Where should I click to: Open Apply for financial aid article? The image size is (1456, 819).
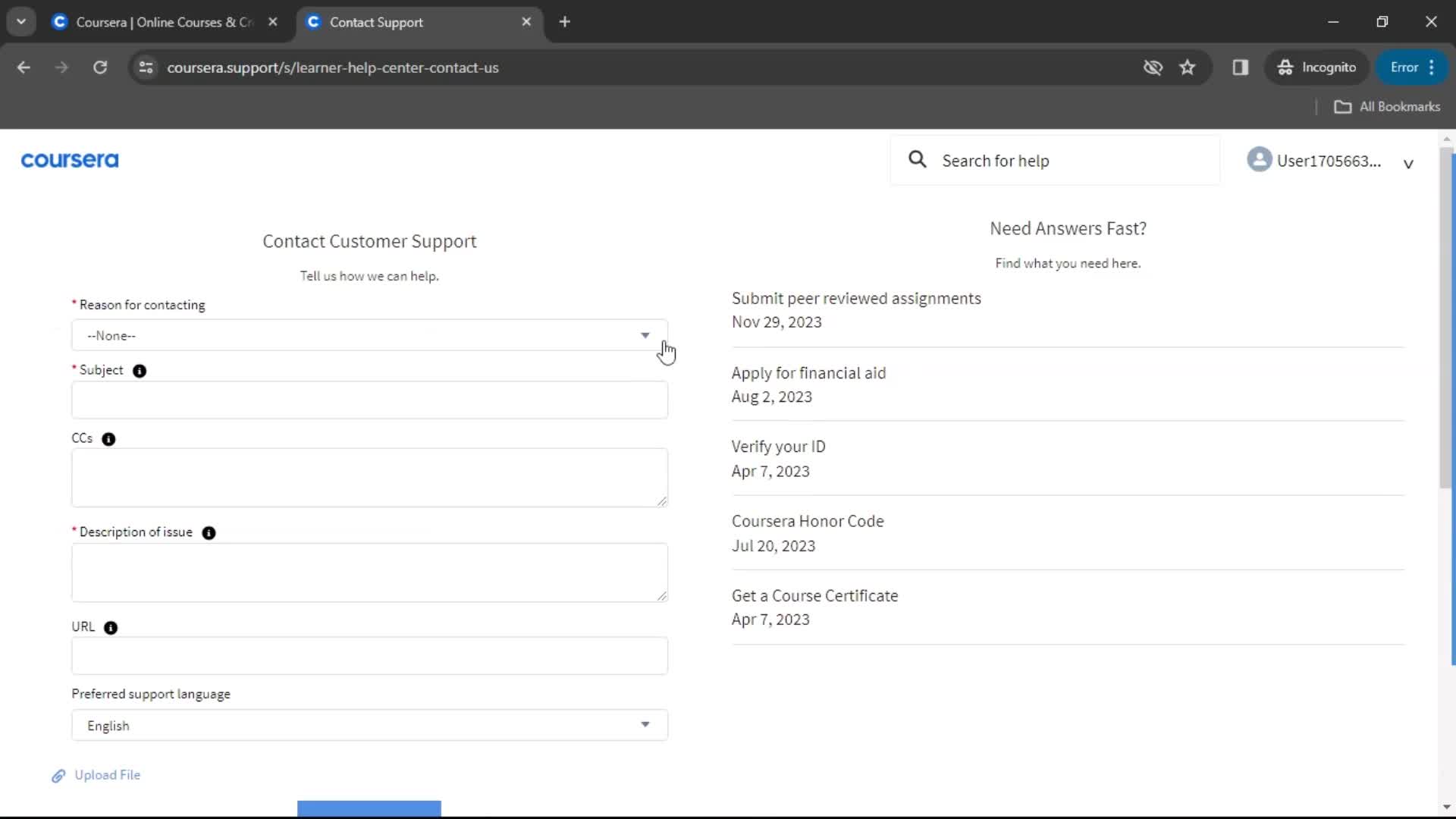(x=808, y=373)
